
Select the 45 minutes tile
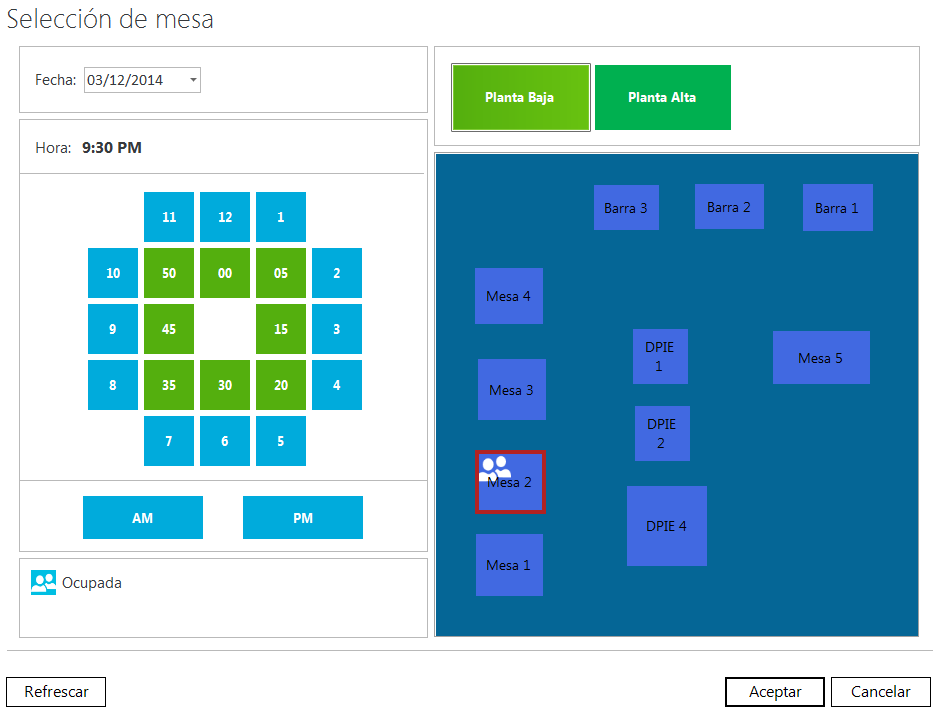pyautogui.click(x=169, y=329)
